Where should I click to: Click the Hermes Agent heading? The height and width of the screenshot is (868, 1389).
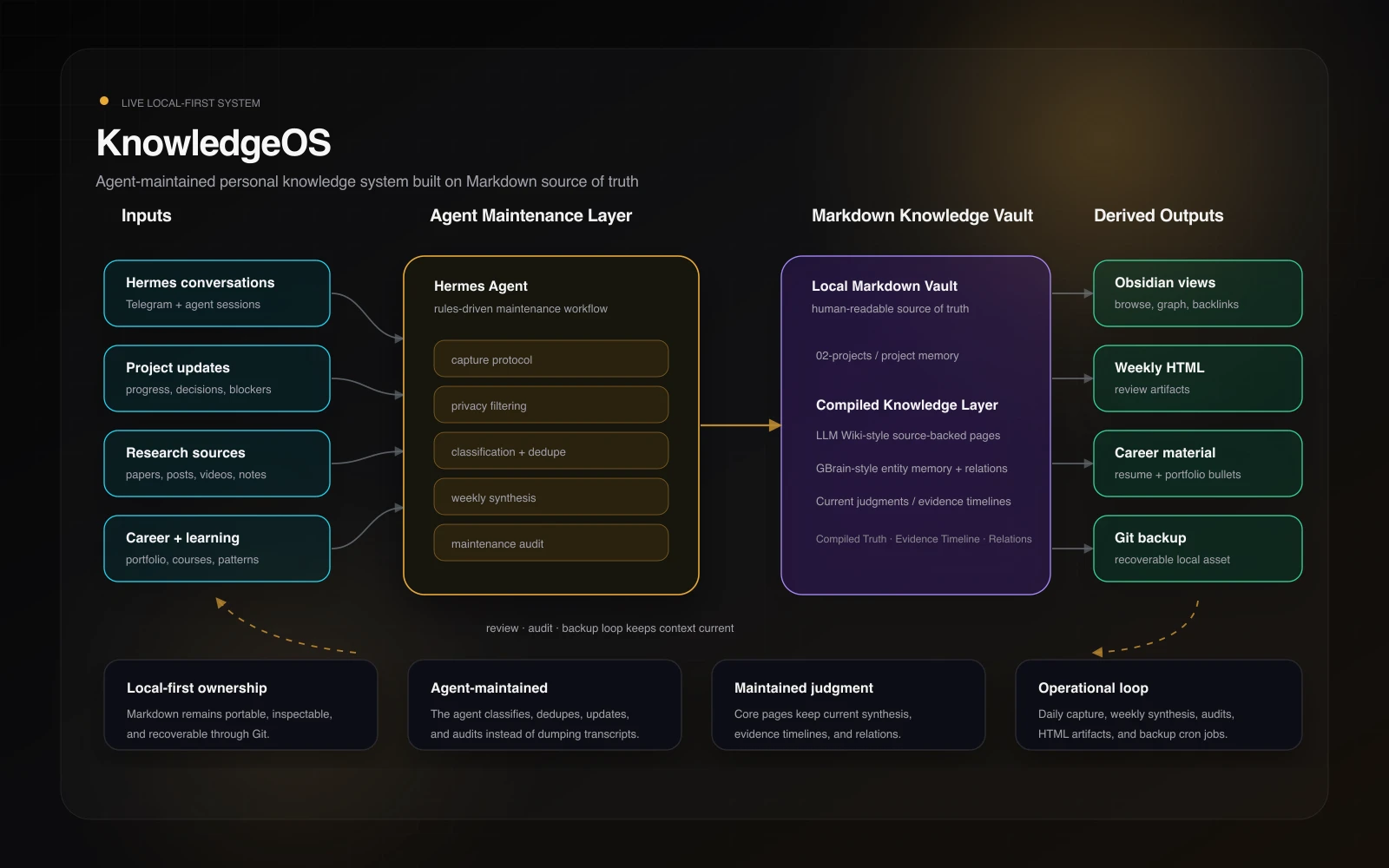(481, 286)
